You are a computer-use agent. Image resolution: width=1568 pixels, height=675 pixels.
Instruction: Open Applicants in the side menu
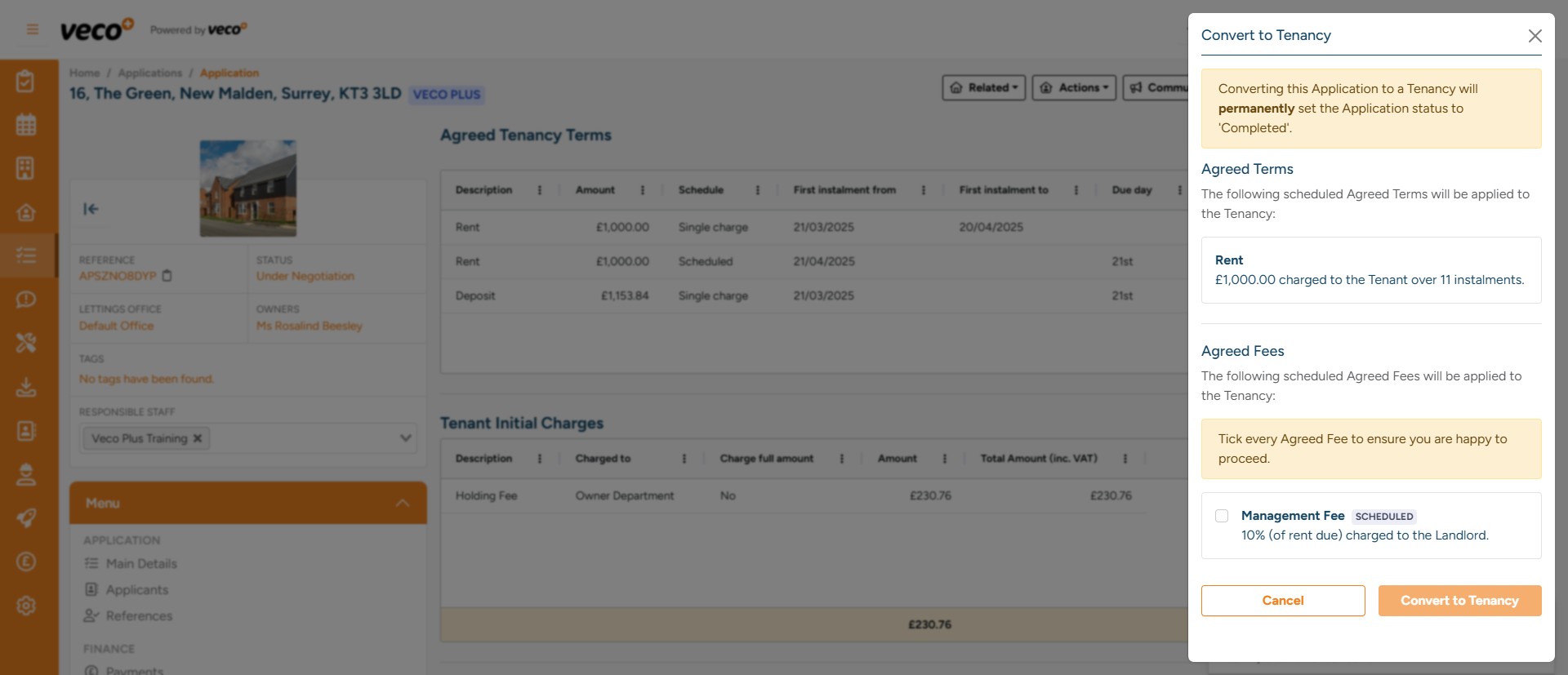click(x=136, y=590)
